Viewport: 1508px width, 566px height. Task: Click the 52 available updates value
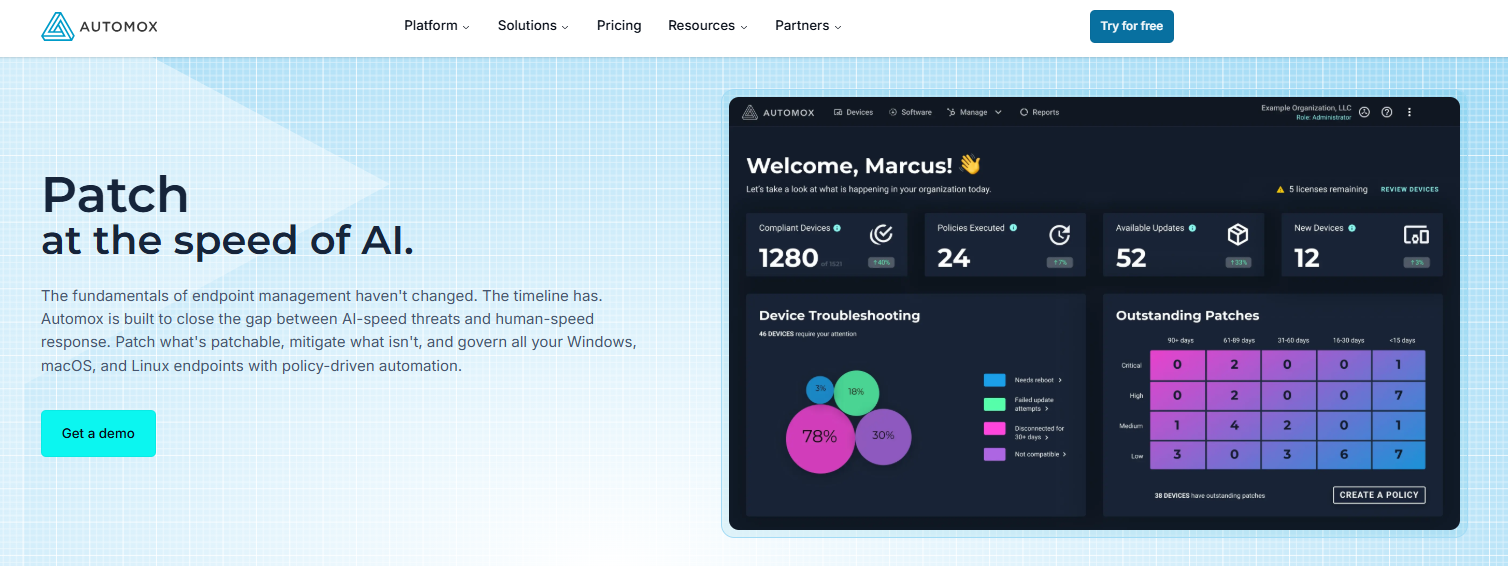[1131, 258]
